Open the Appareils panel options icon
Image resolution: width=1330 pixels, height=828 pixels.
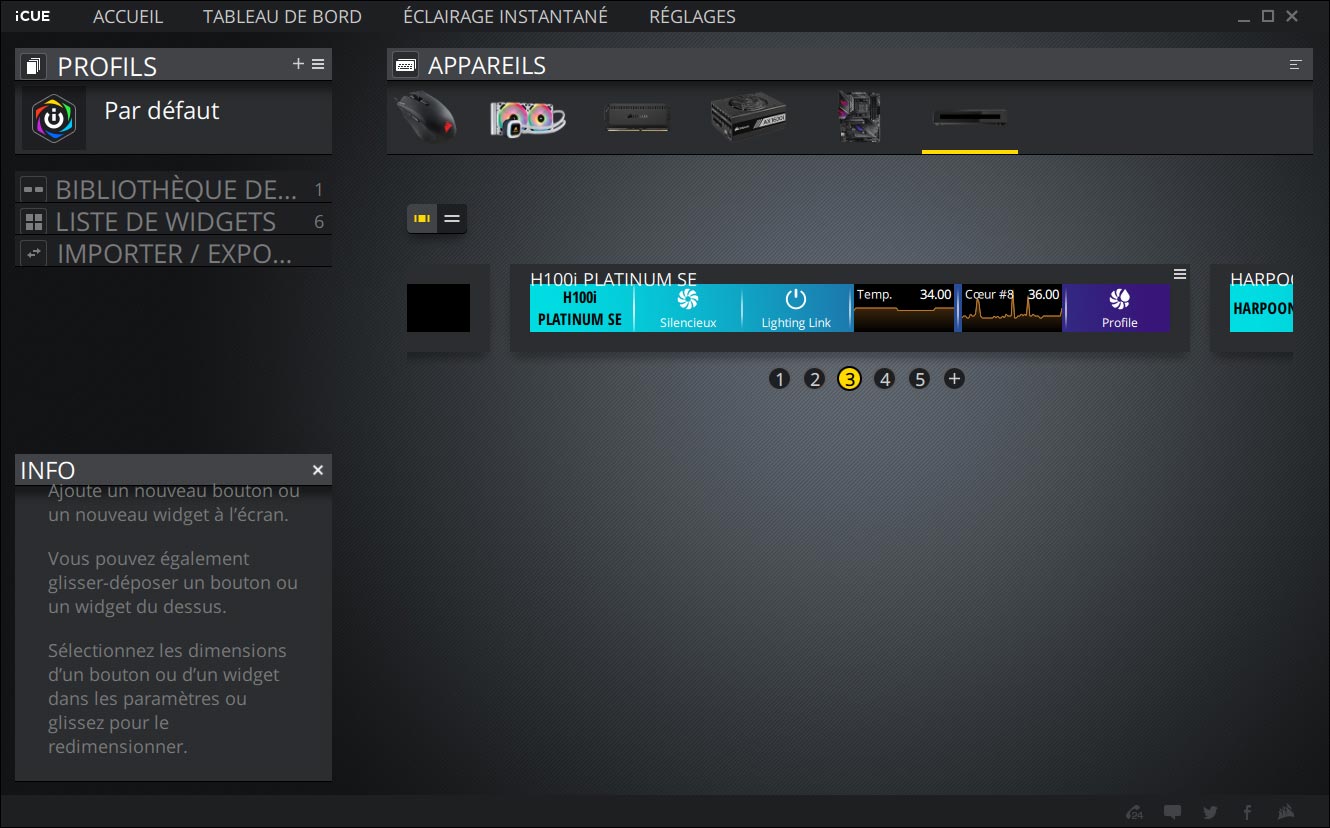point(1296,65)
